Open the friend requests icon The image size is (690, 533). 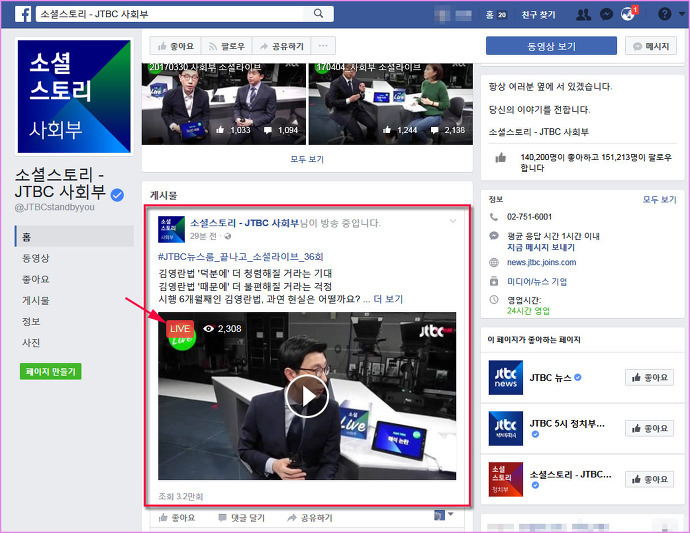(583, 15)
